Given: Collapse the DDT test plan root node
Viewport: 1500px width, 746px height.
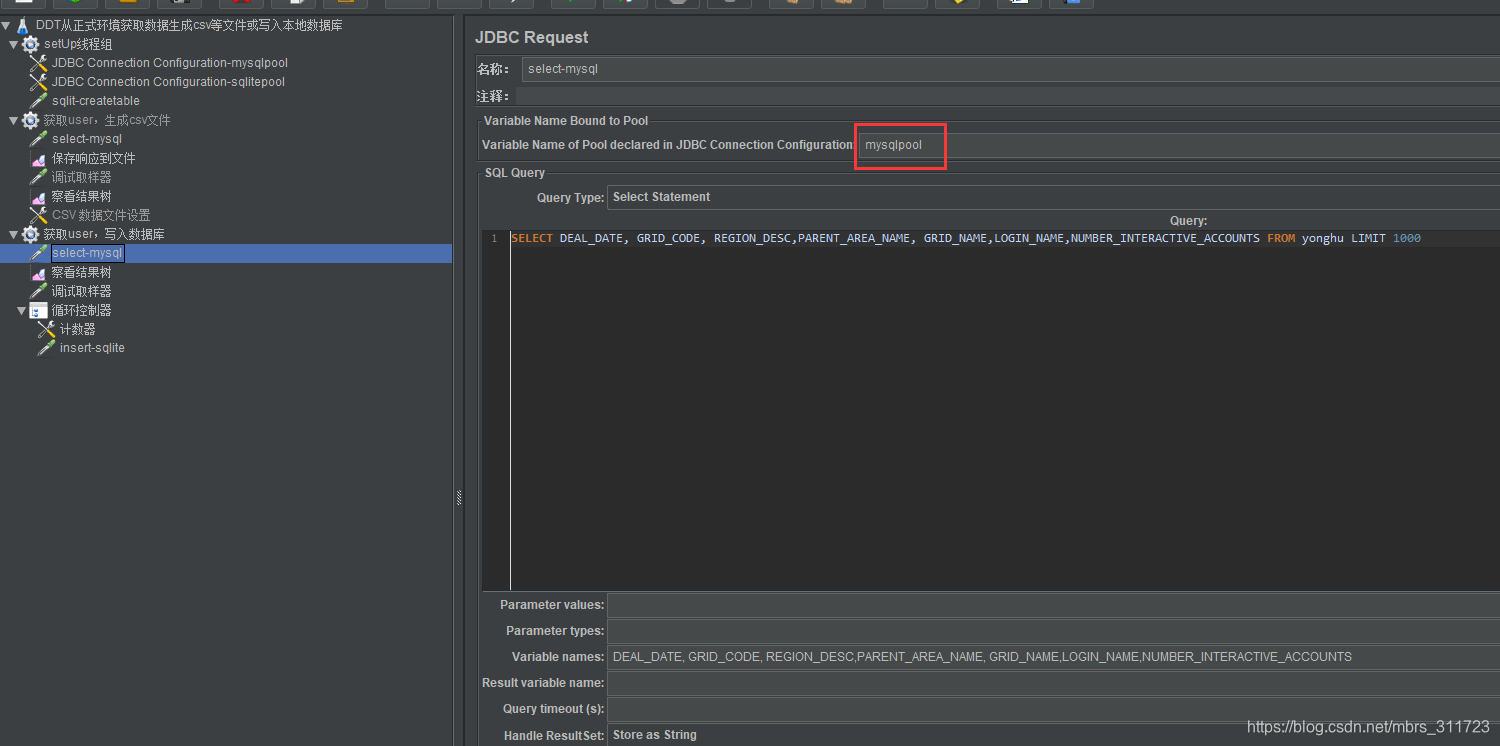Looking at the screenshot, I should point(6,25).
